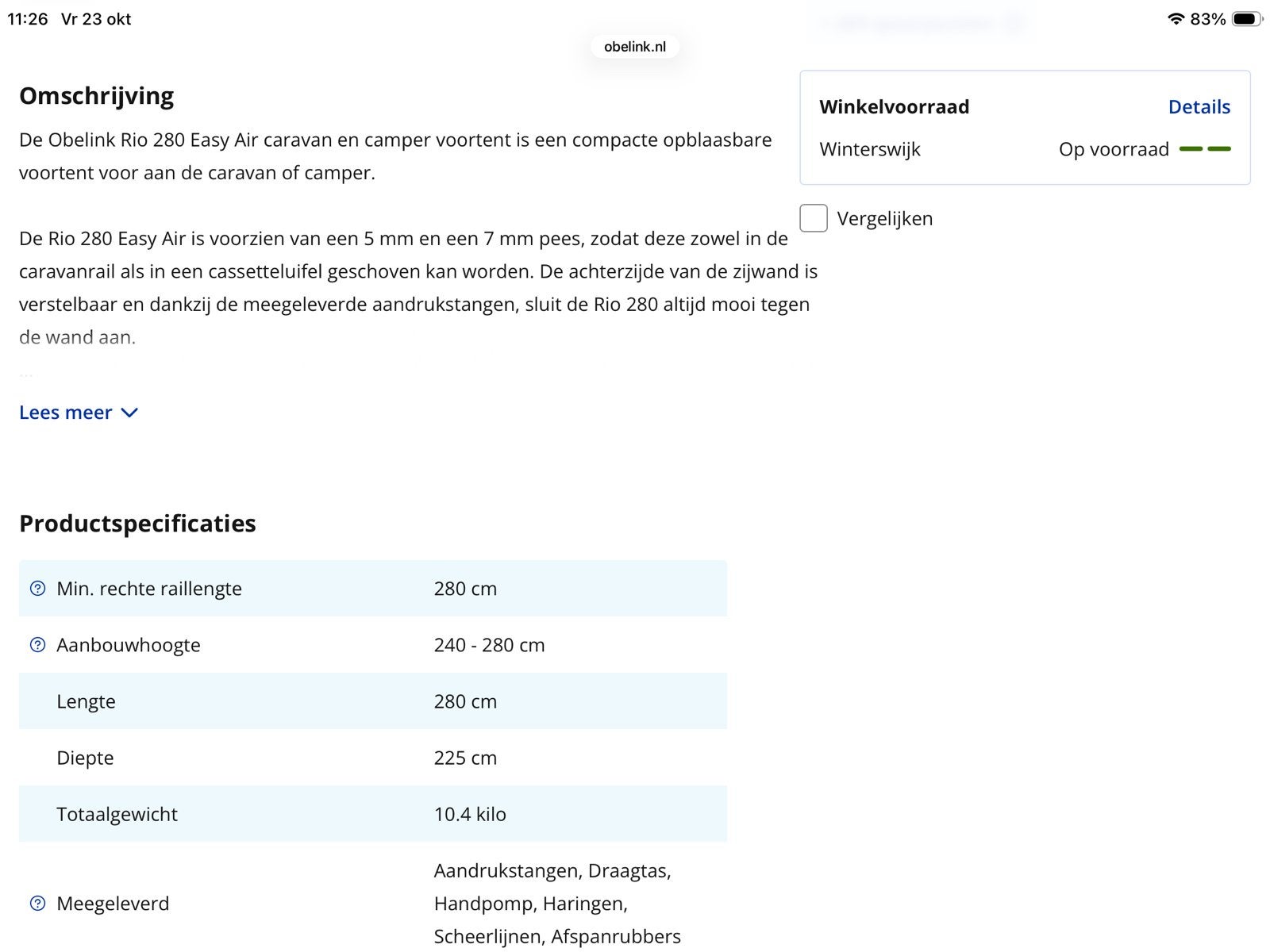Viewport: 1270px width, 952px height.
Task: Tap the 'Vr 23 okt' date
Action: coord(96,19)
